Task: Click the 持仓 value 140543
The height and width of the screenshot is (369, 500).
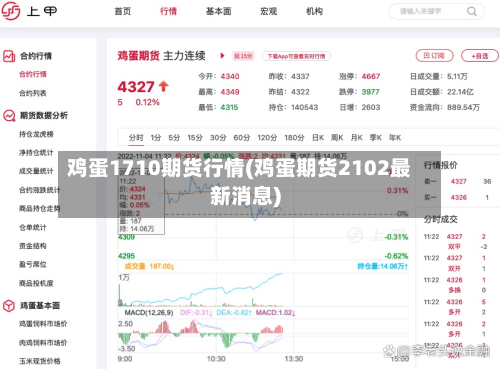Action: click(304, 107)
